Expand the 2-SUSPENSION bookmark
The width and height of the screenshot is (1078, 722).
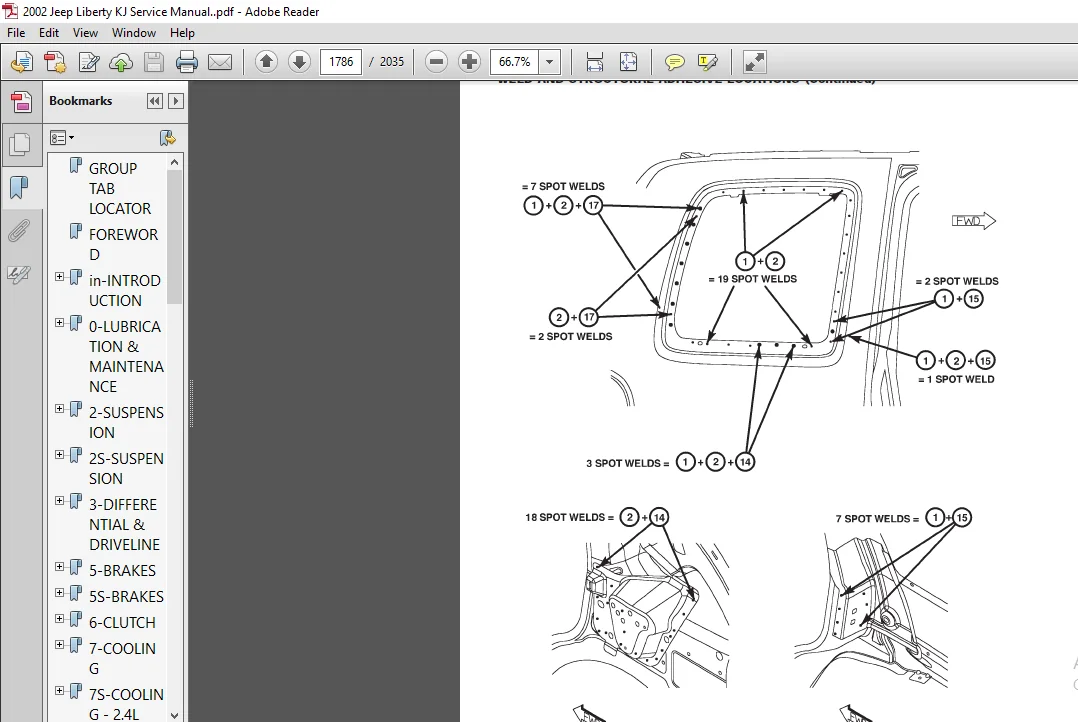pos(60,408)
